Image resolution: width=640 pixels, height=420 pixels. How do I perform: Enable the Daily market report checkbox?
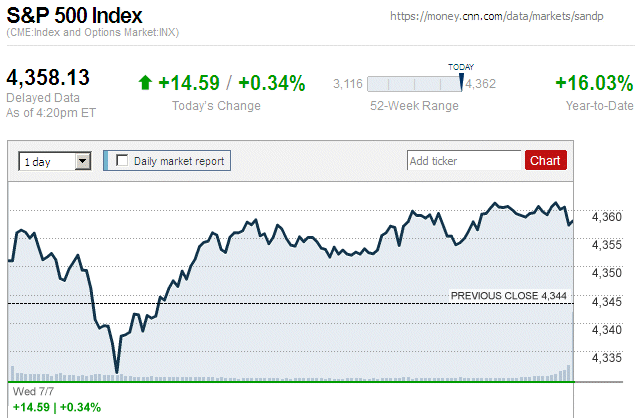tap(122, 160)
